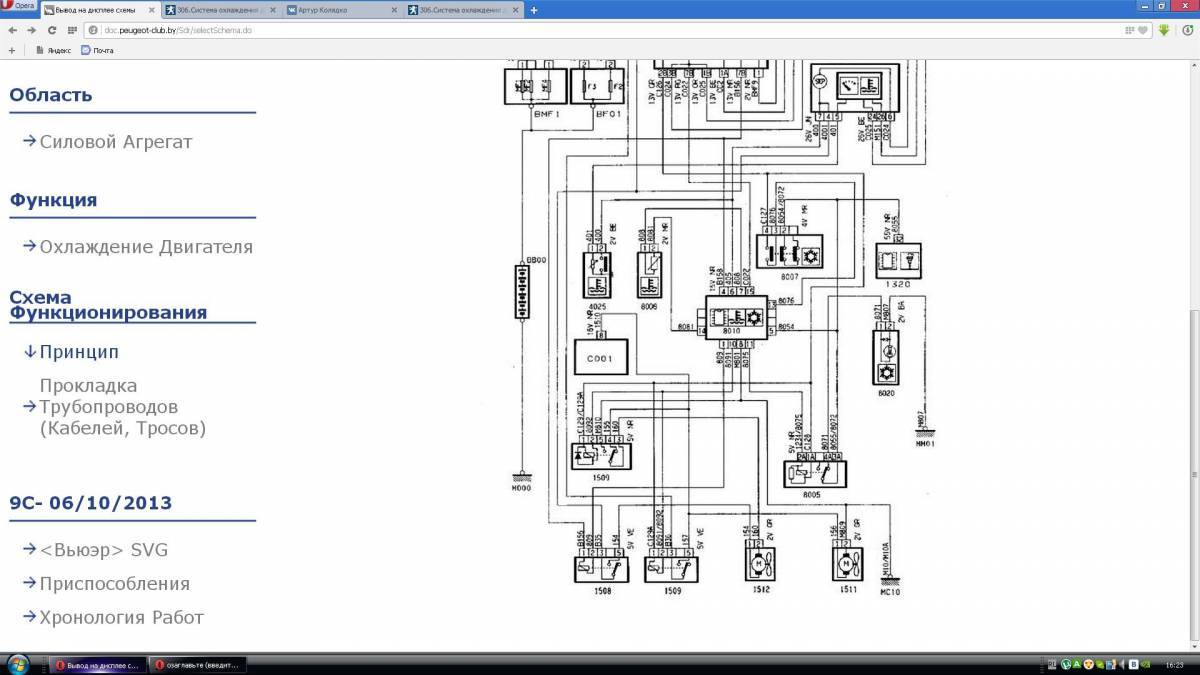
Task: Click the new tab plus button
Action: point(534,10)
